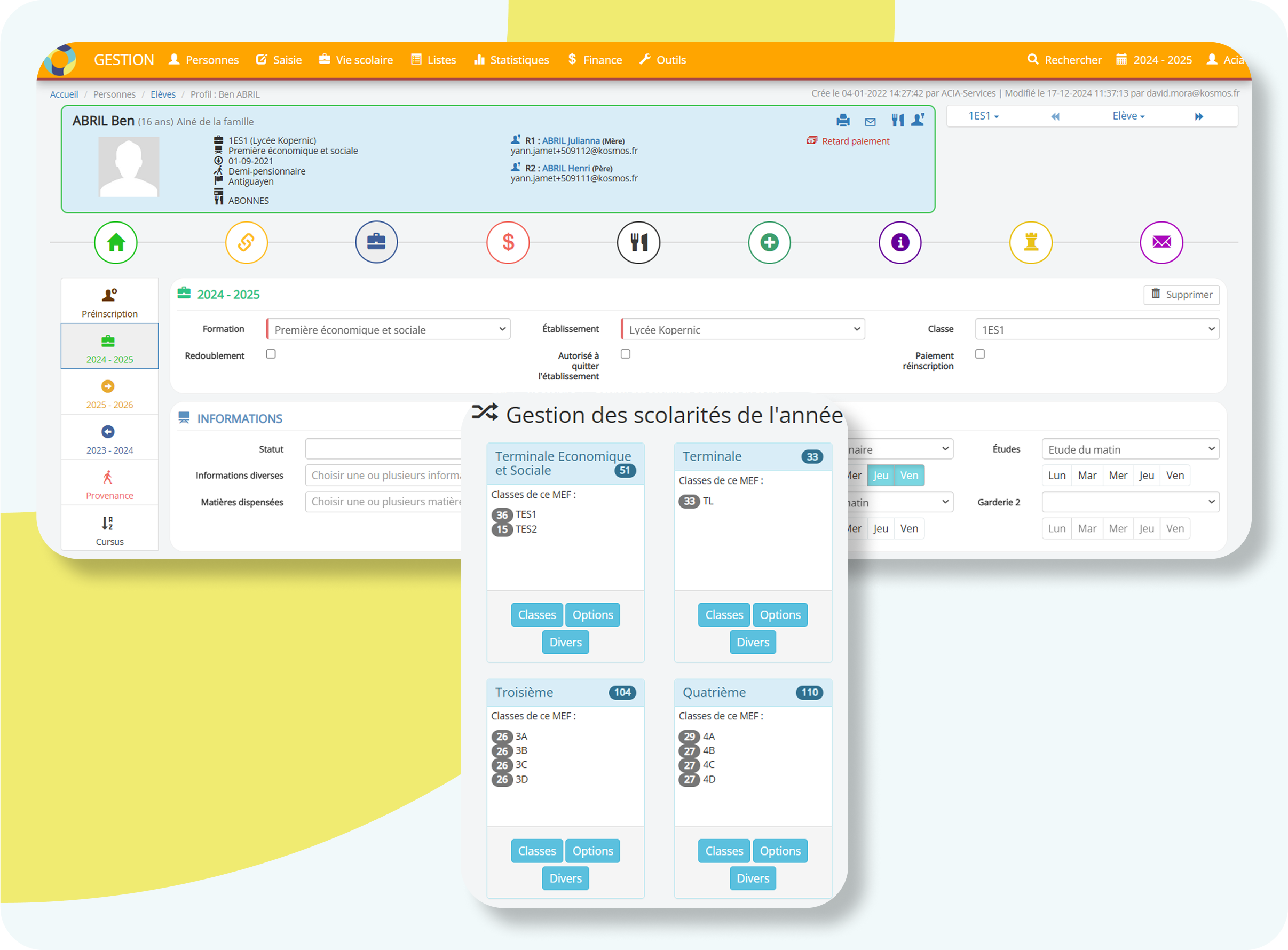
Task: Open ABRIL Henri parent link
Action: [x=566, y=169]
